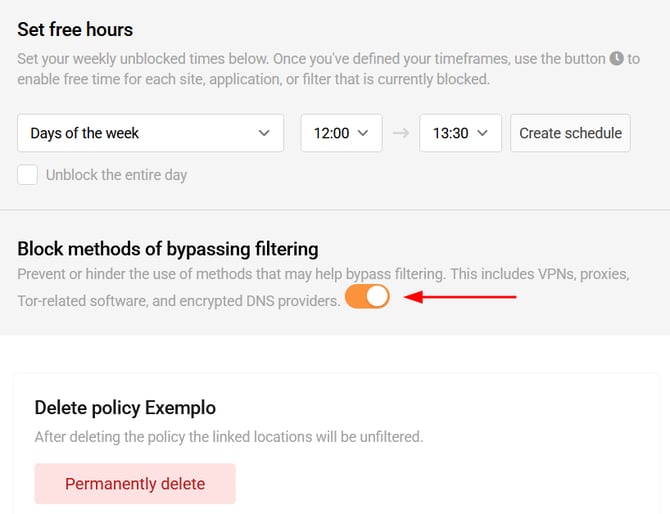The image size is (670, 514).
Task: Click the right arrow between time fields
Action: [401, 133]
